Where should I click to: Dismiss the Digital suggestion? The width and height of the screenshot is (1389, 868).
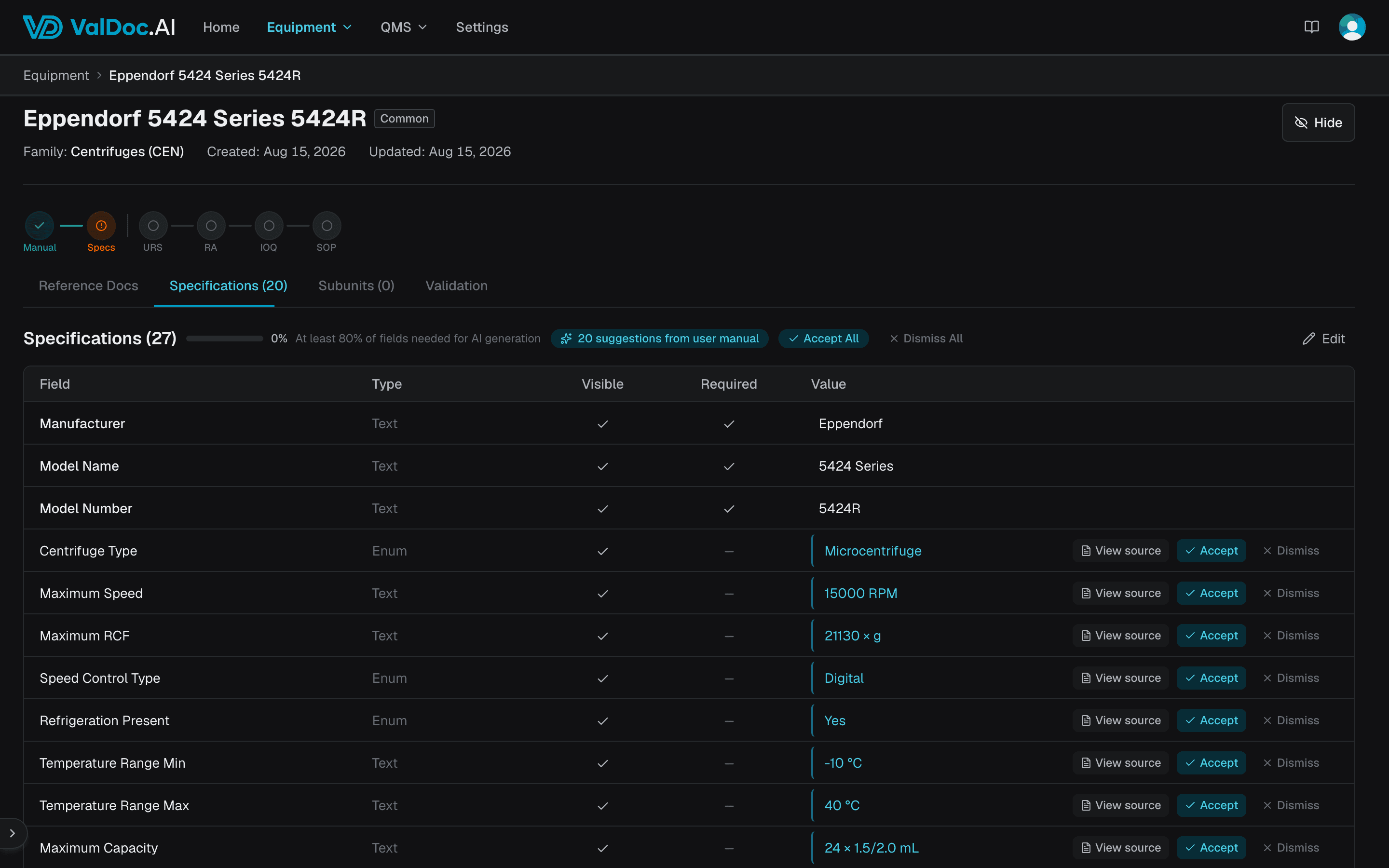click(x=1291, y=678)
